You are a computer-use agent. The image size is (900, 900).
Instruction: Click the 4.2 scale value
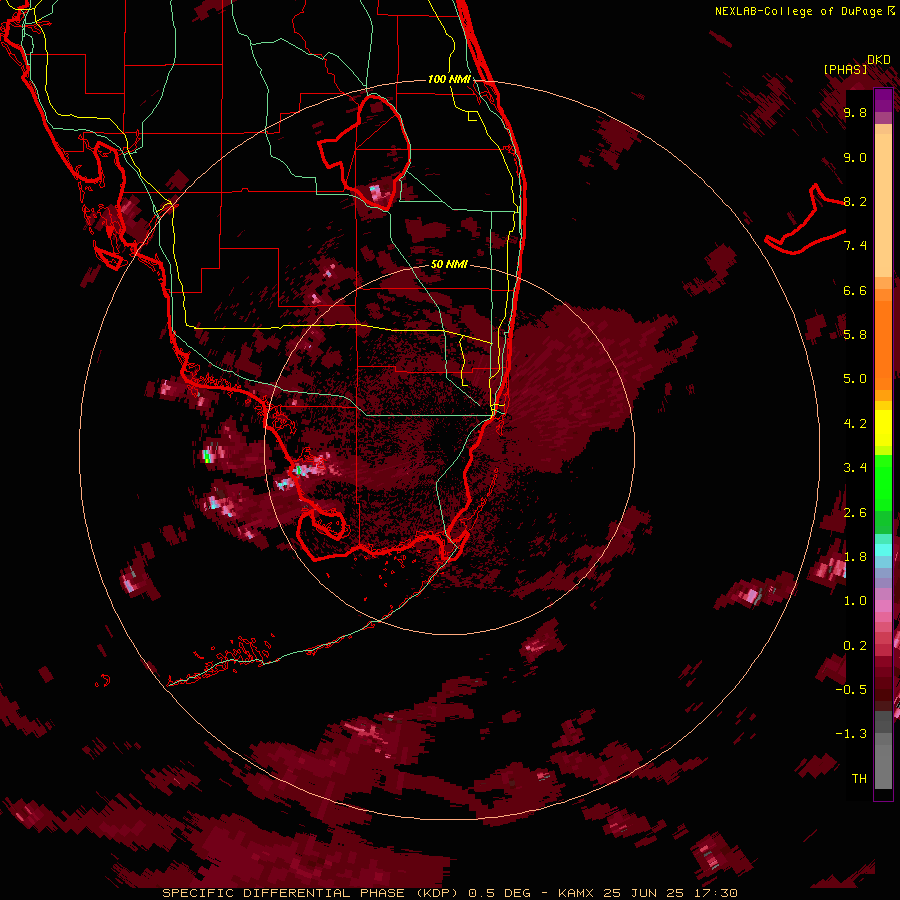[855, 424]
